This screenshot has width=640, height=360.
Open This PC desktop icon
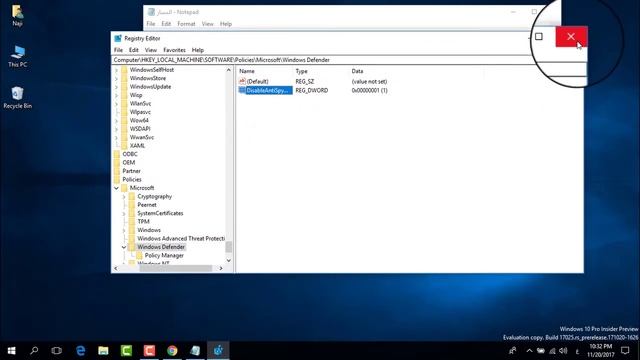point(18,56)
